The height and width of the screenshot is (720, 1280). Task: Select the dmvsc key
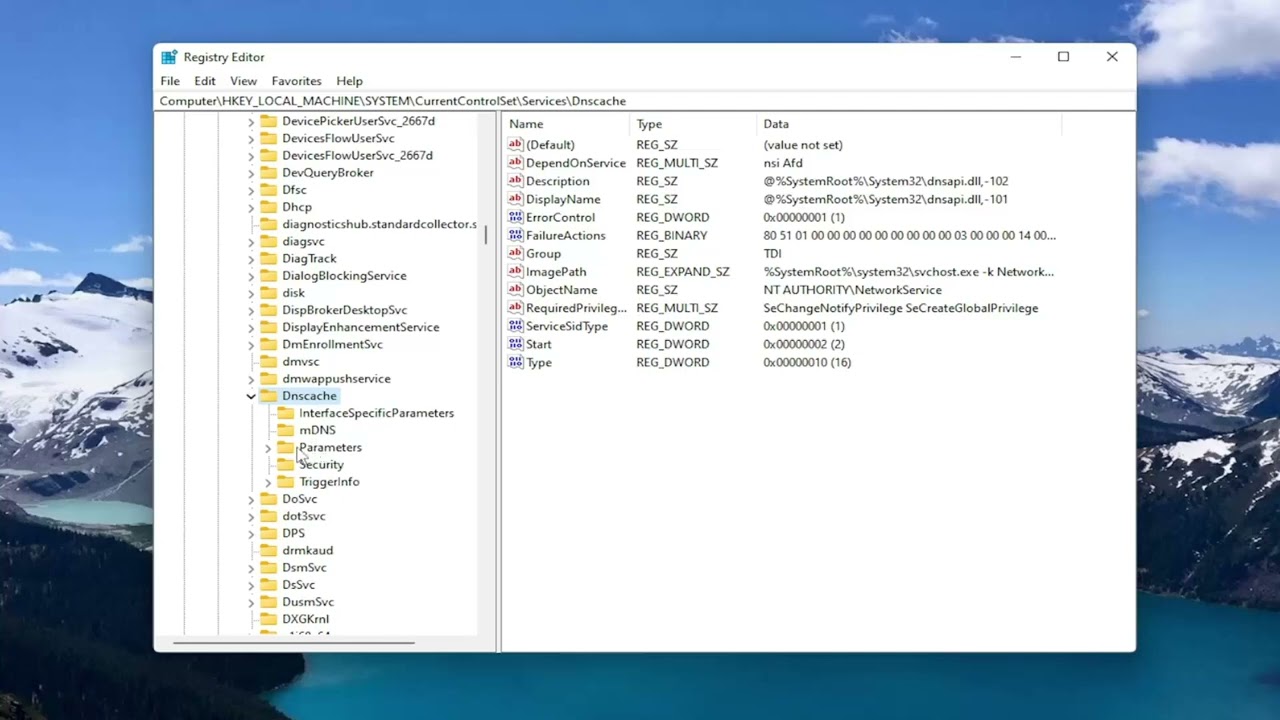coord(300,362)
